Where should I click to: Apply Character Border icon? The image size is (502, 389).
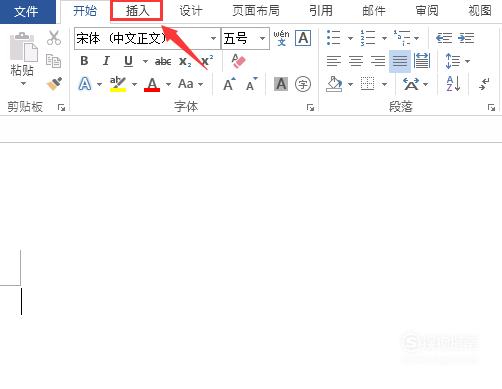pyautogui.click(x=303, y=38)
